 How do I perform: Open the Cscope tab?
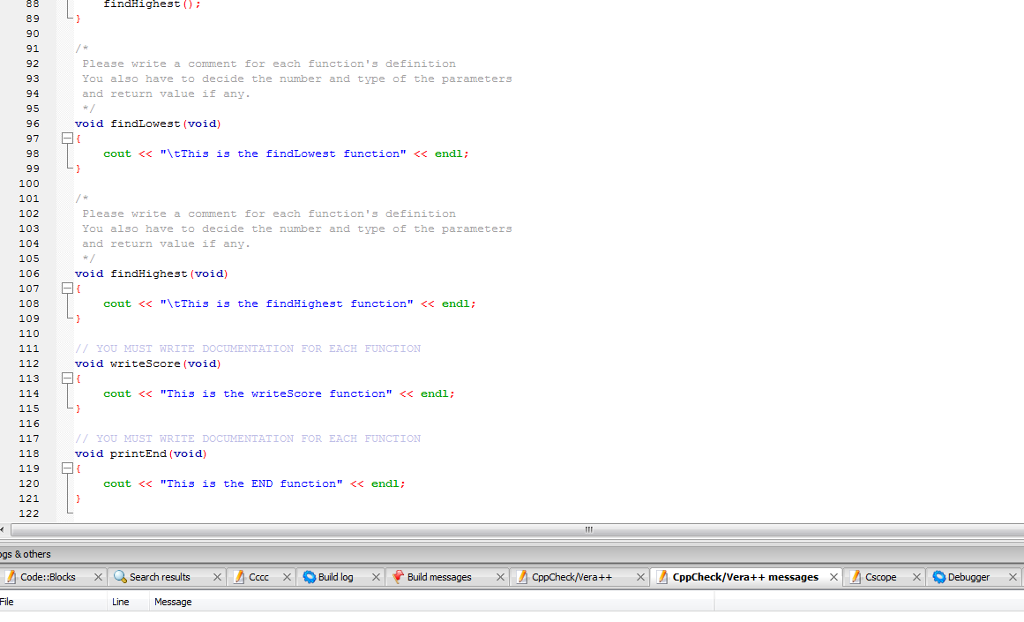(880, 577)
